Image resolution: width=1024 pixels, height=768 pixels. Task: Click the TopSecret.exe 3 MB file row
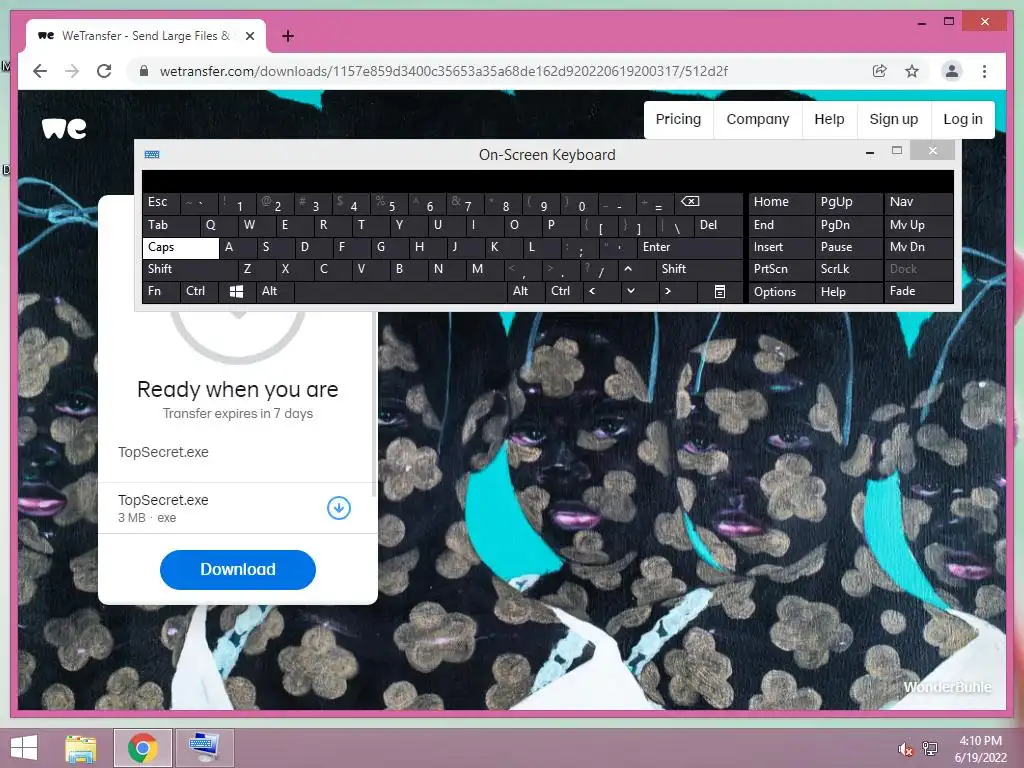(238, 508)
